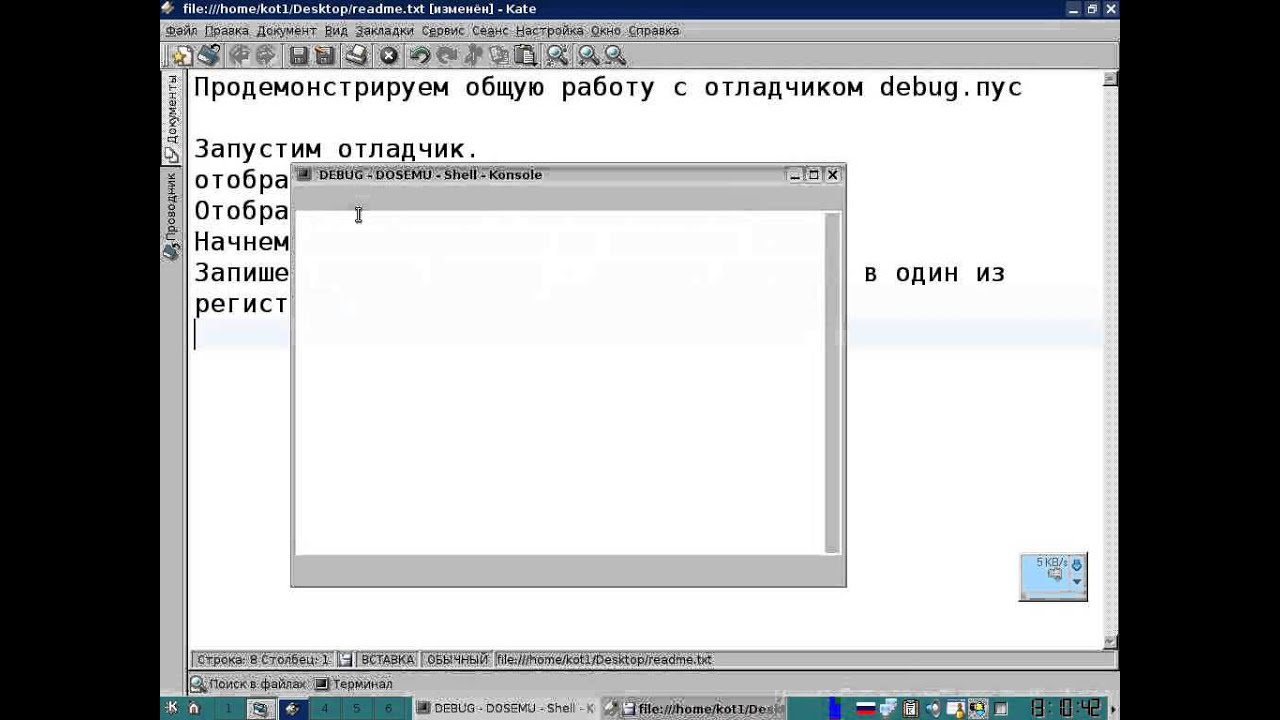Switch to virtual desktop 6

click(389, 708)
